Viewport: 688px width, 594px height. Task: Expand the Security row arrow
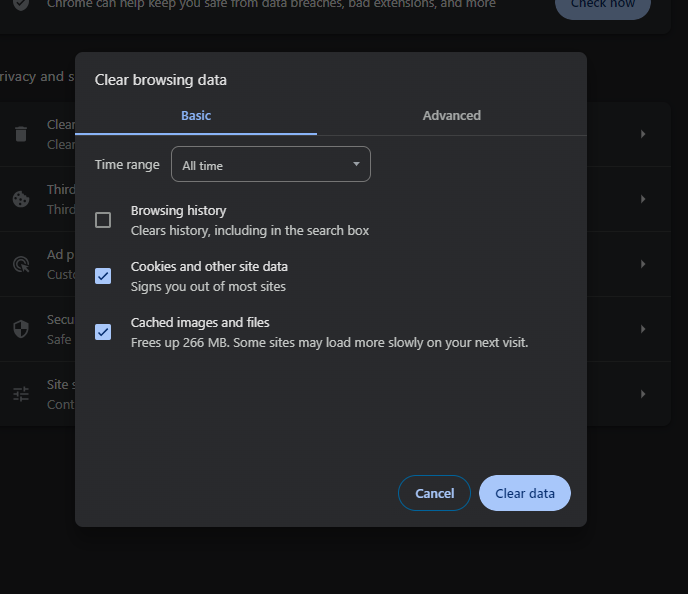pyautogui.click(x=643, y=329)
